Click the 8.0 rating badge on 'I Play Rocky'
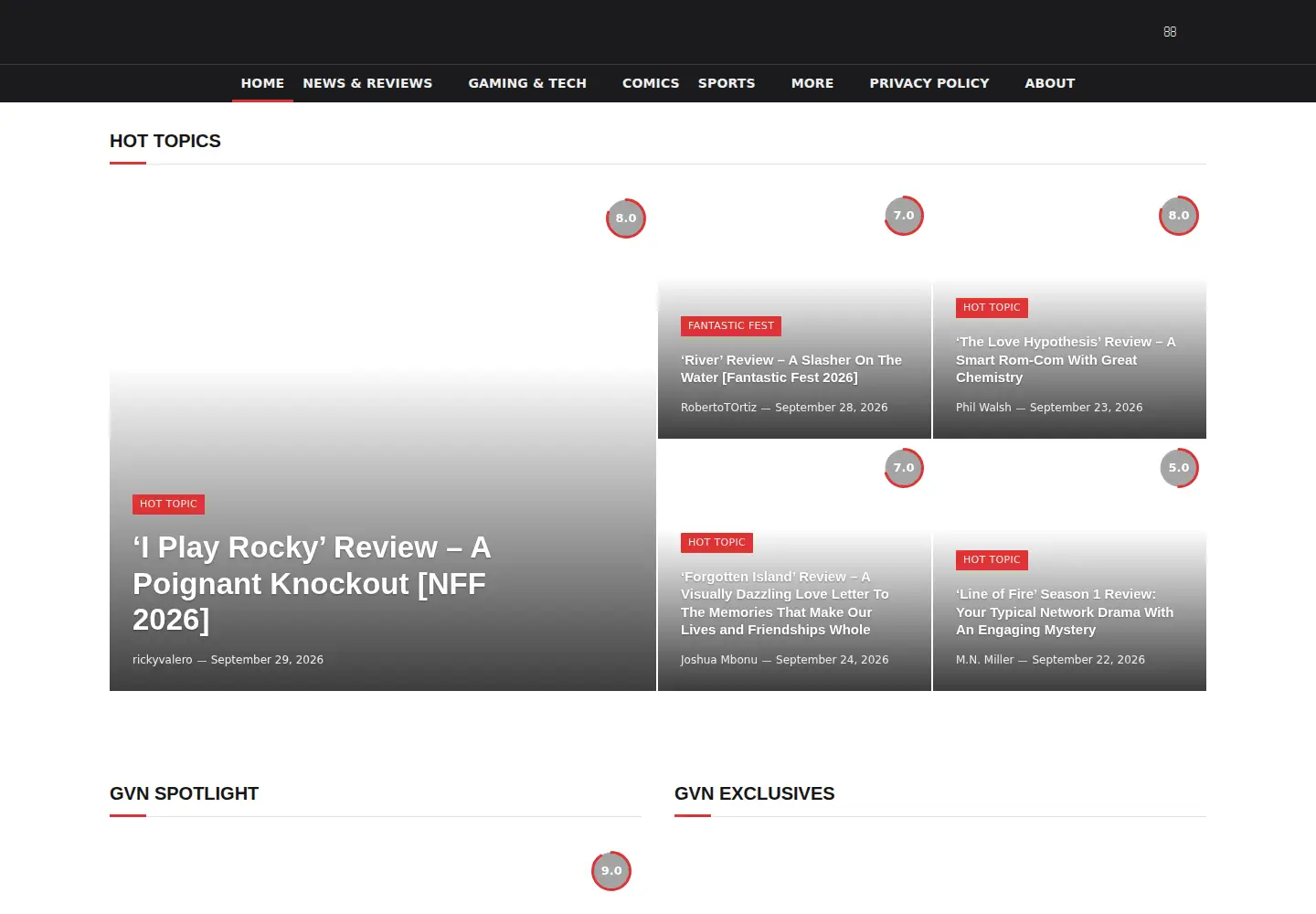The image size is (1316, 914). click(626, 218)
